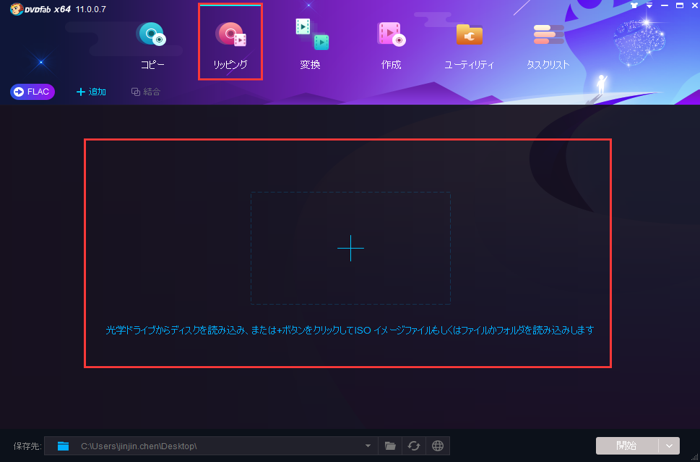Close the DVDFab window

coord(695,6)
